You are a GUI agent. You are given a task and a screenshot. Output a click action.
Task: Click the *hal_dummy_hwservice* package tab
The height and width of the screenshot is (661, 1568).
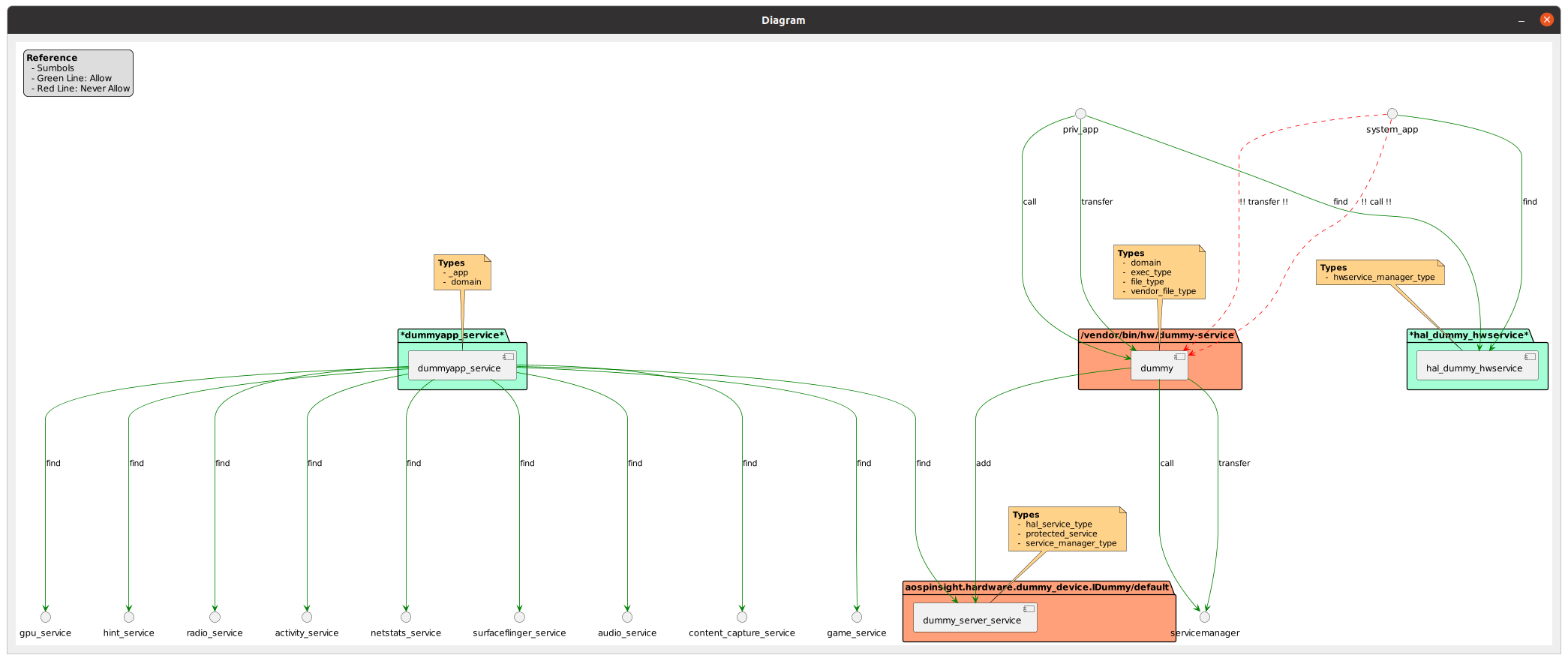pos(1469,335)
